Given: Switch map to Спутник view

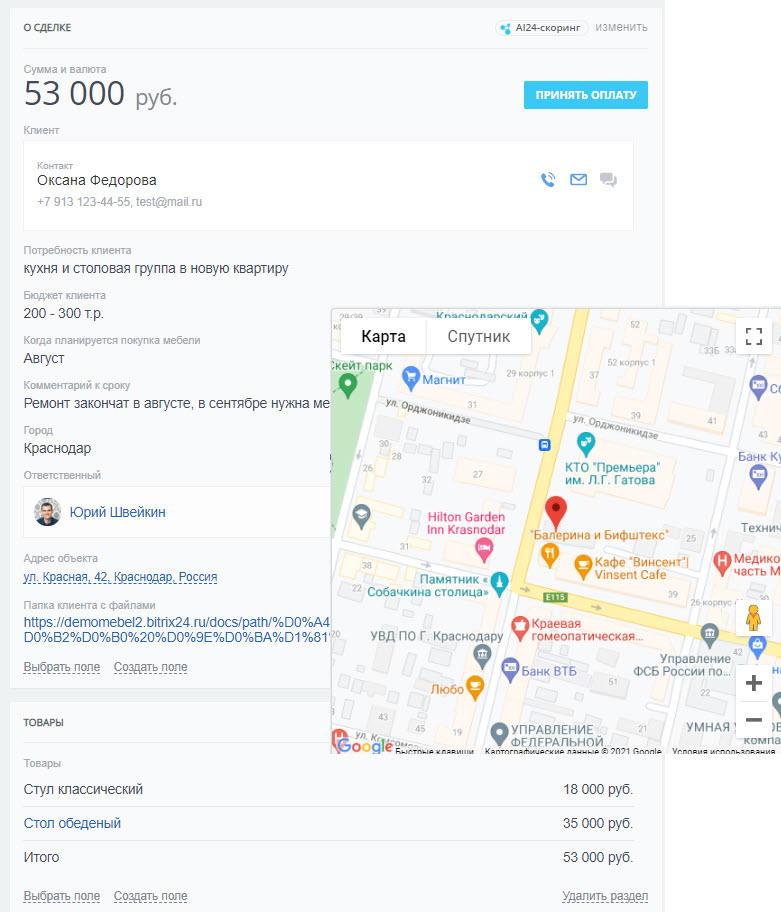Looking at the screenshot, I should coord(479,336).
